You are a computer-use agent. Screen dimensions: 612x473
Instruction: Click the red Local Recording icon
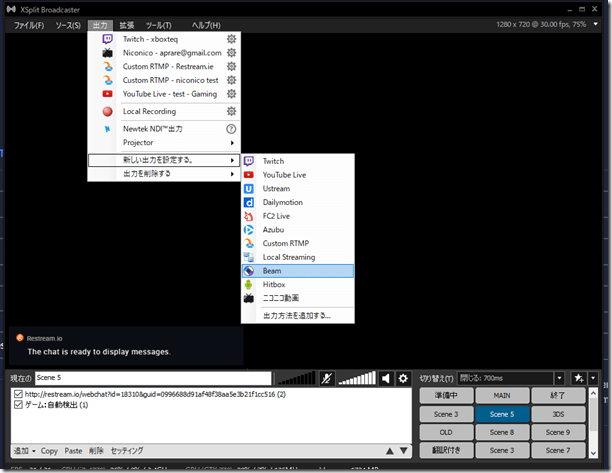pos(107,112)
